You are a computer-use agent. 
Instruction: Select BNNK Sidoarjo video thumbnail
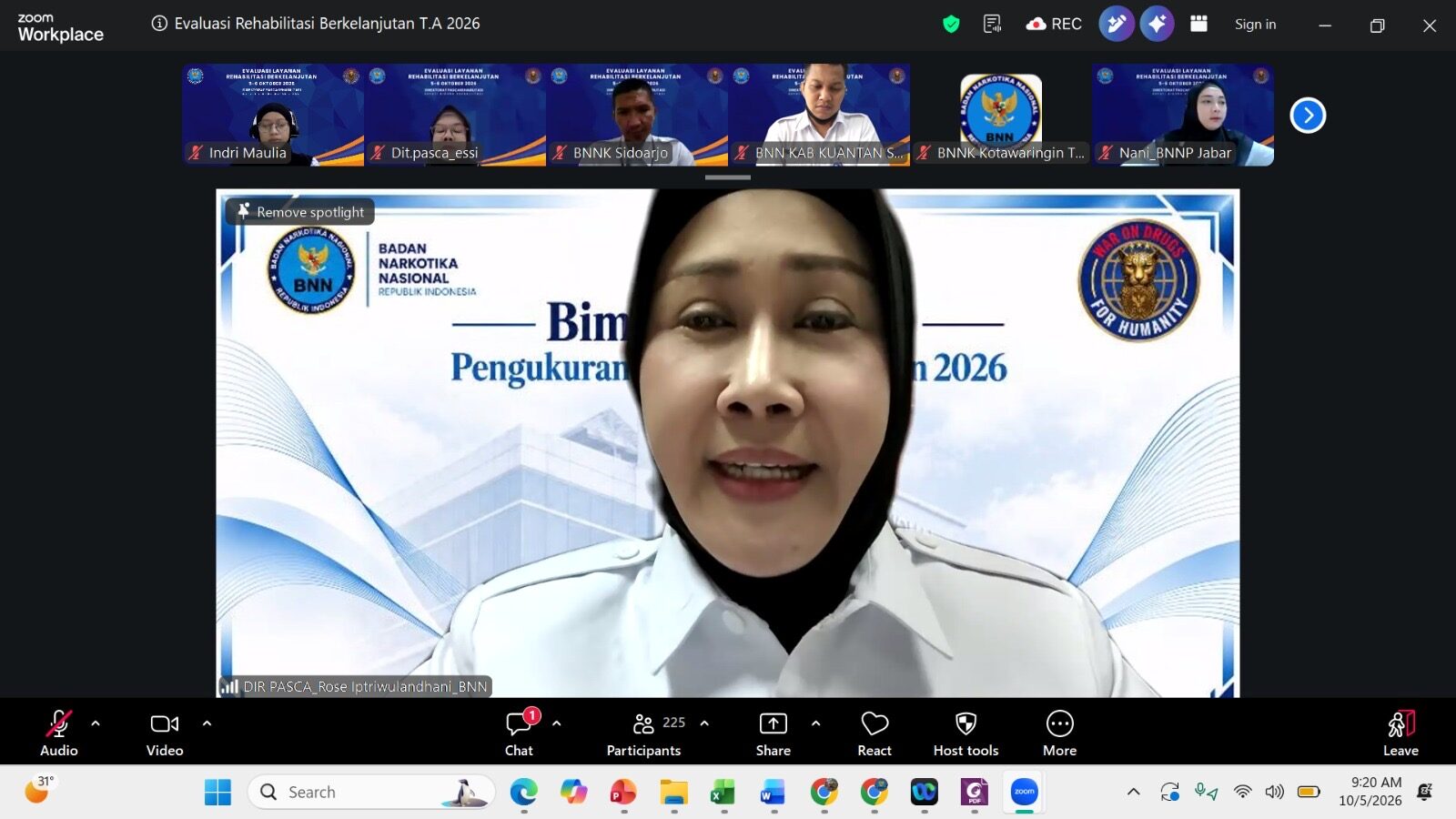pos(637,115)
